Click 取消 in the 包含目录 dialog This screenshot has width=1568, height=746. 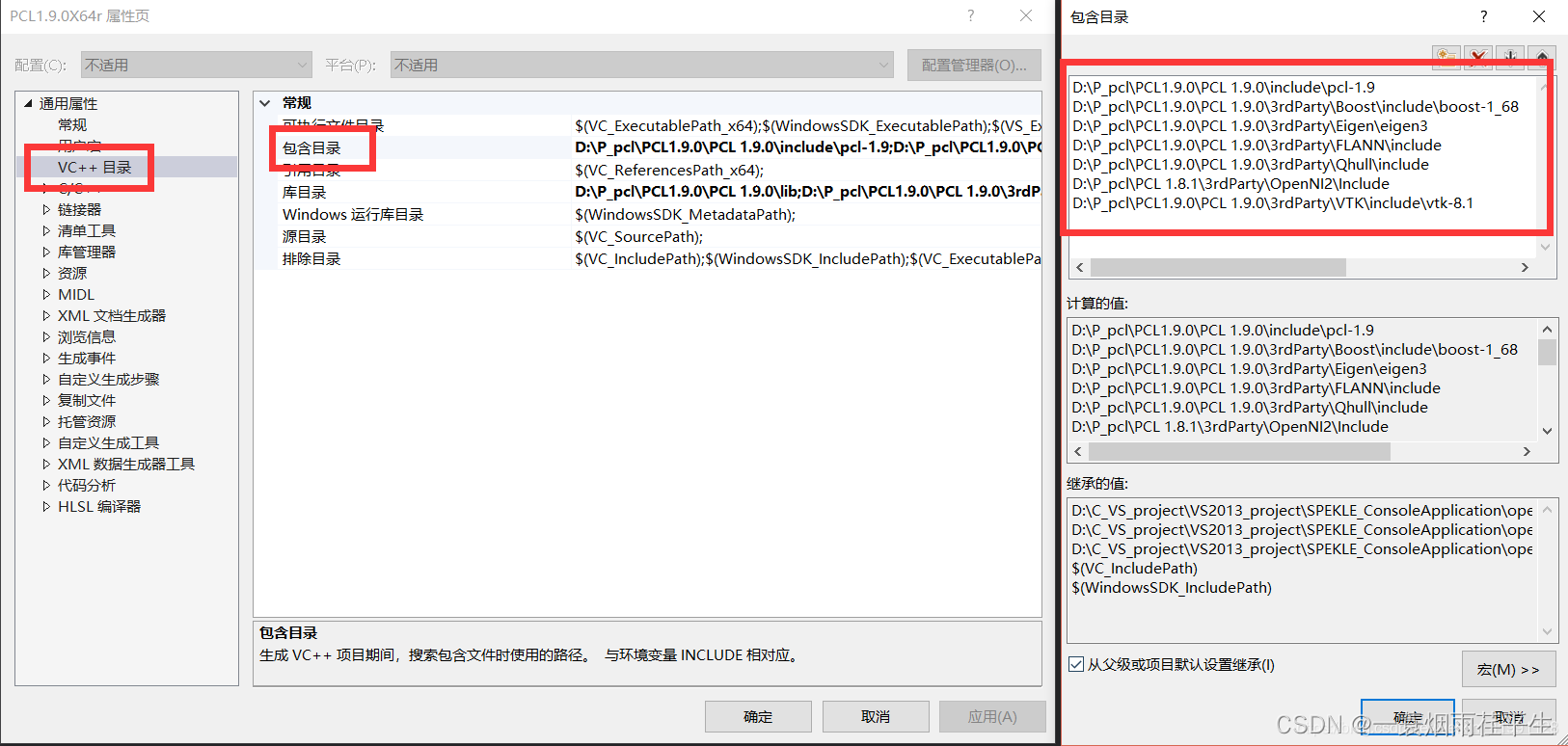[1508, 717]
